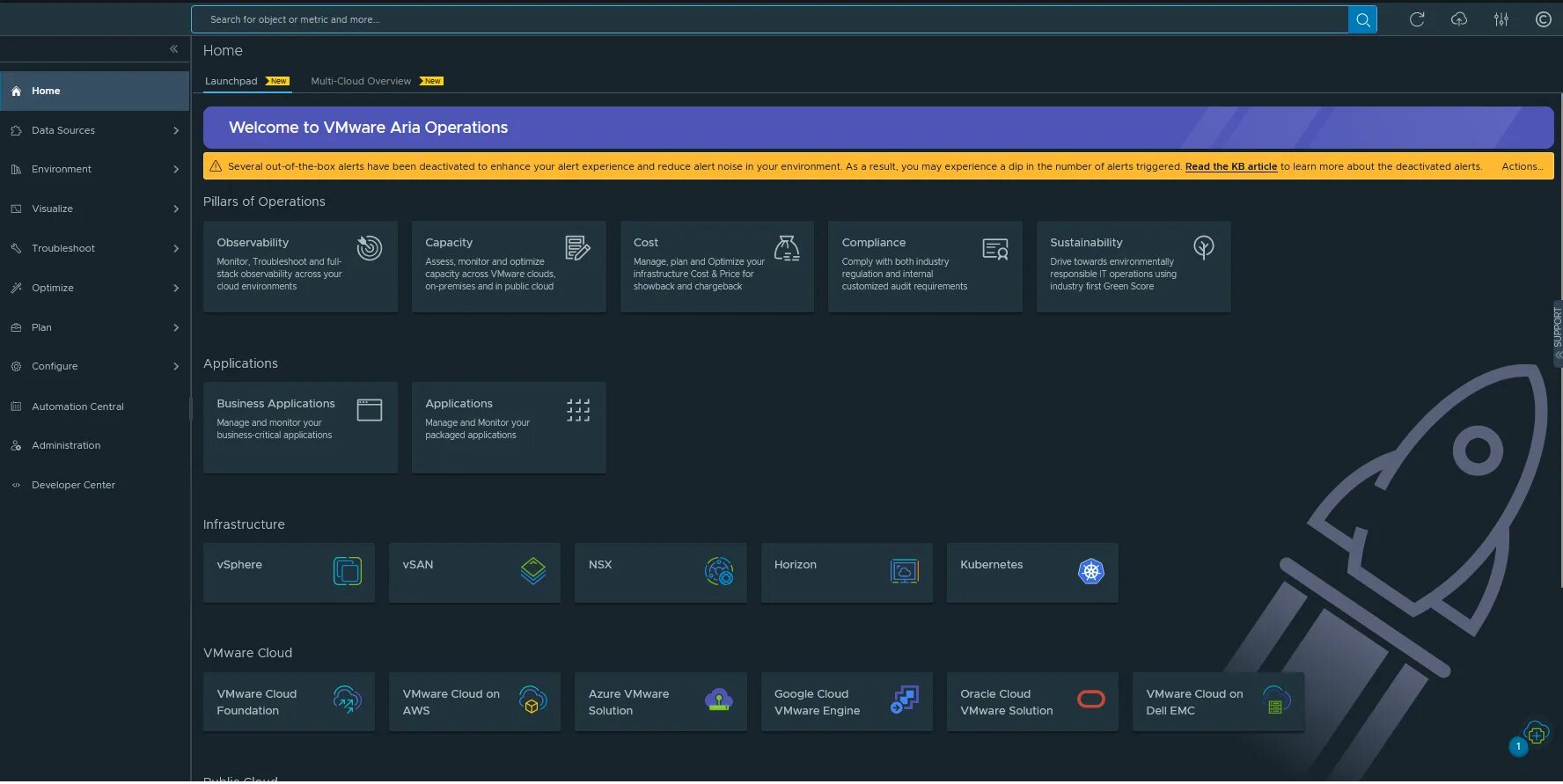The height and width of the screenshot is (784, 1563).
Task: Click the VMware Cloud on Dell EMC icon
Action: click(x=1276, y=700)
